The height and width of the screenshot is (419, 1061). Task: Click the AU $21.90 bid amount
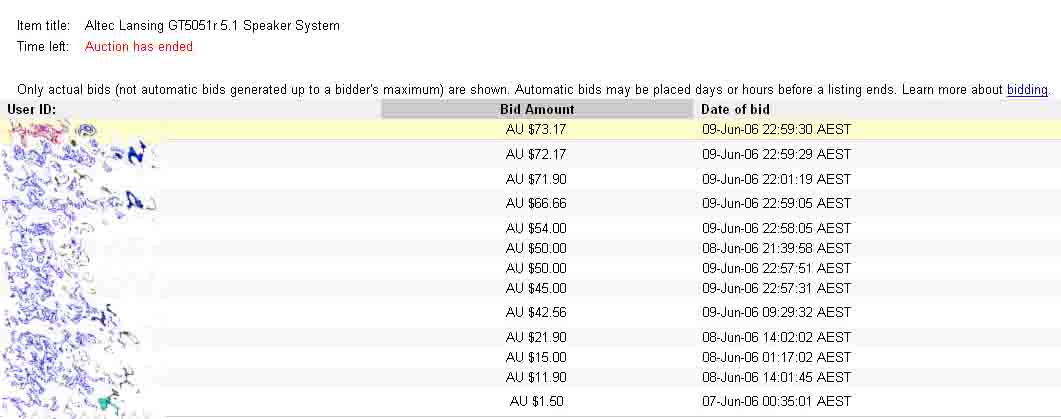[x=536, y=337]
